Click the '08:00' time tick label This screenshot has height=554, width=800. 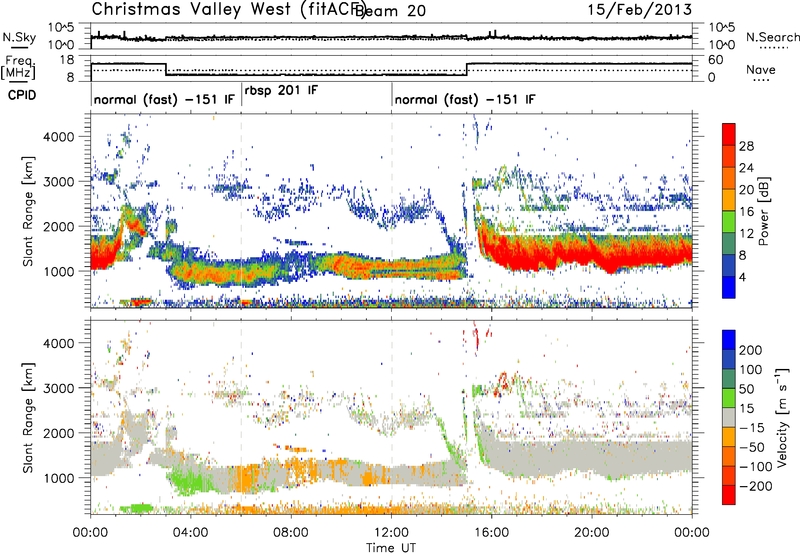pos(291,533)
